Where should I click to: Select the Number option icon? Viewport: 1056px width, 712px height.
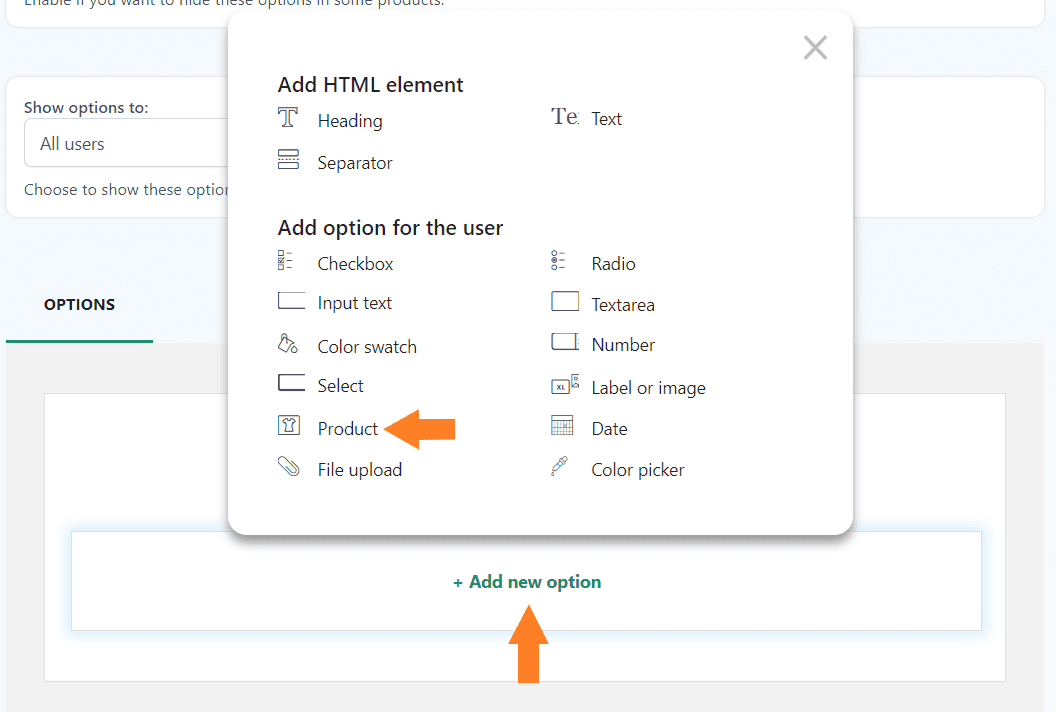click(565, 342)
